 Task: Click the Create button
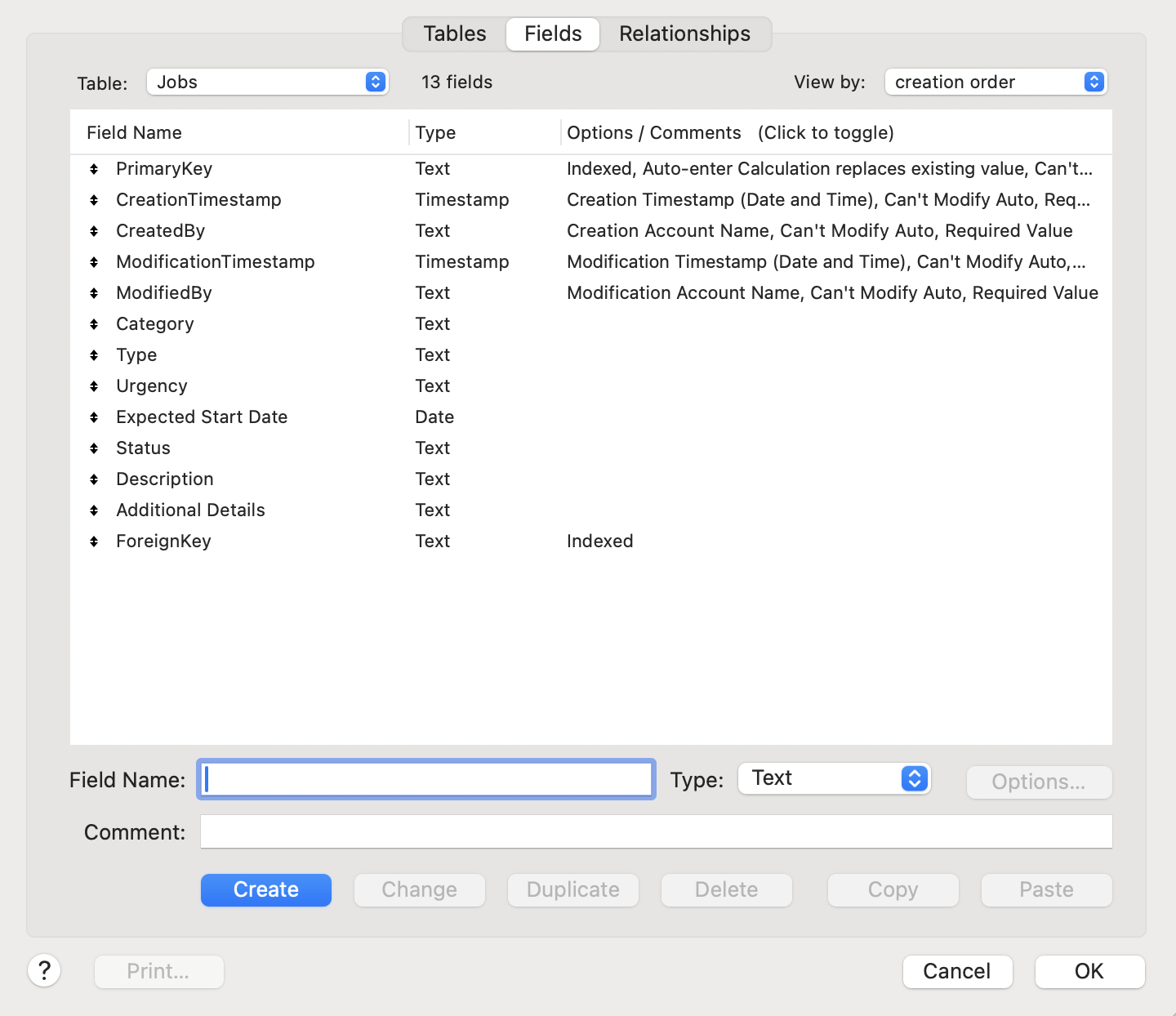click(265, 889)
